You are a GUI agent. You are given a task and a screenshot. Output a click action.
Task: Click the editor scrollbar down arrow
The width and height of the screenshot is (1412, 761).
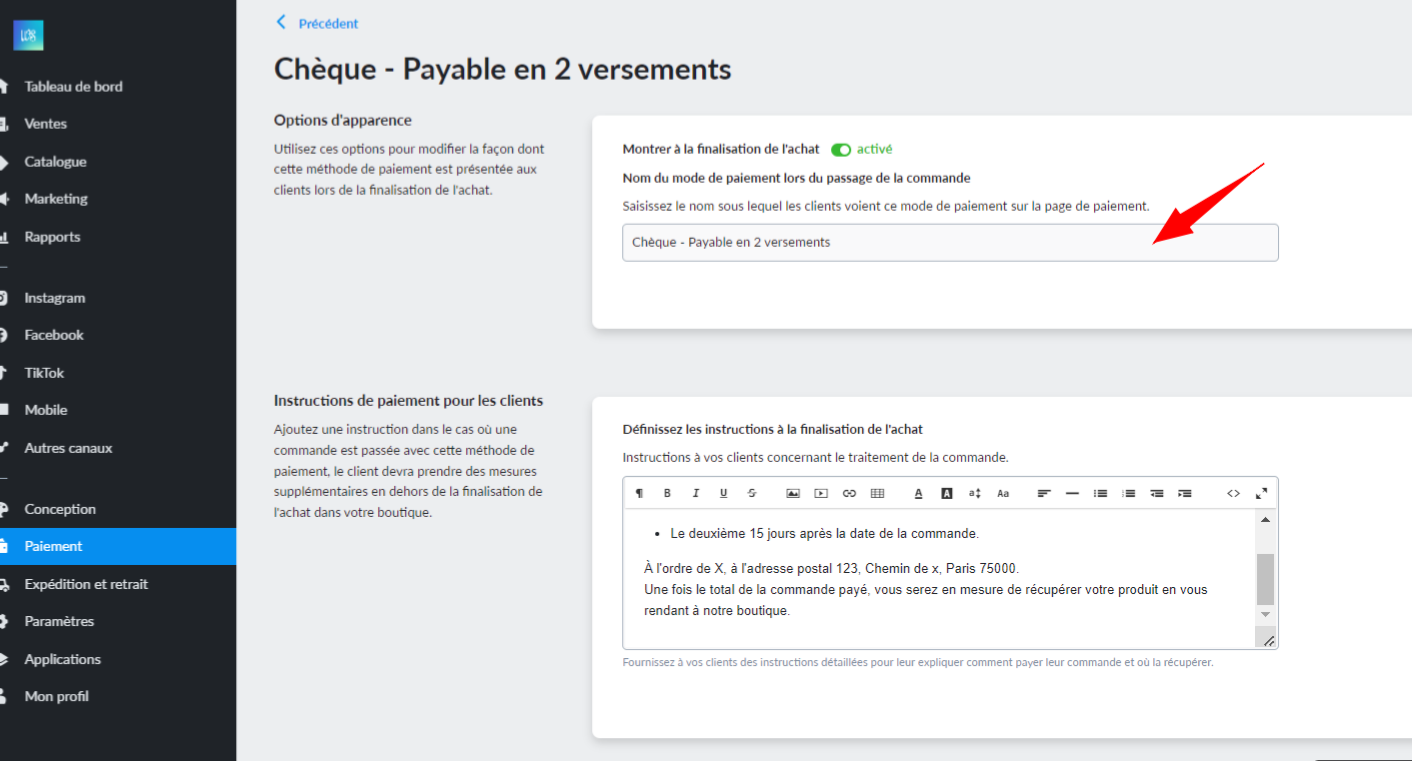point(1265,614)
